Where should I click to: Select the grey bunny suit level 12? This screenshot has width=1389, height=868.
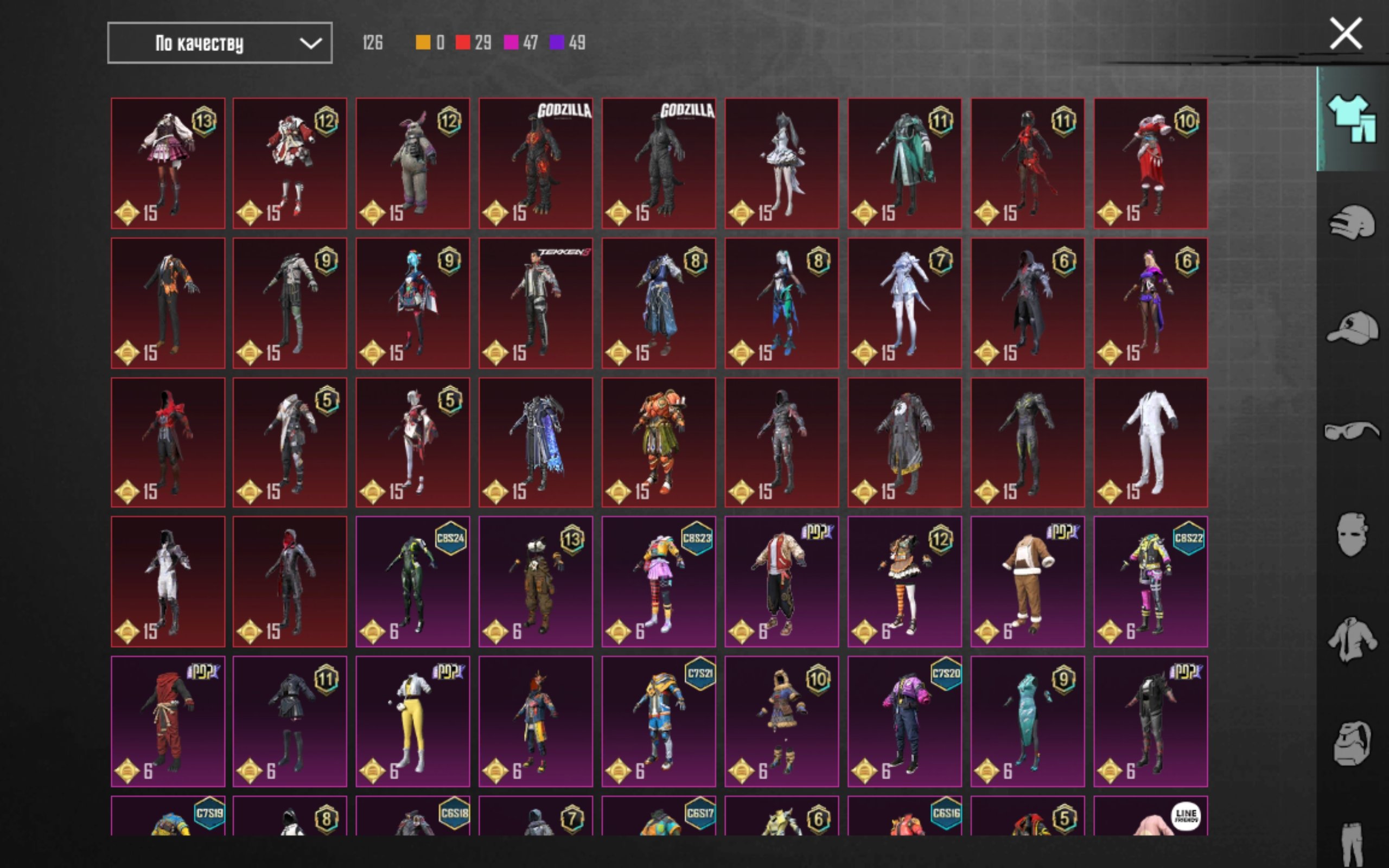[413, 163]
